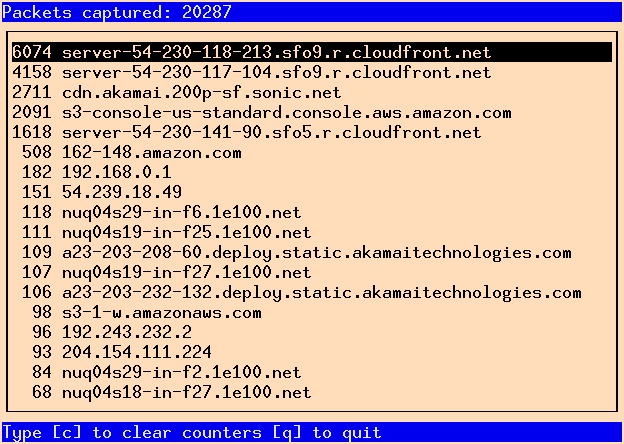Viewport: 624px width, 444px height.
Task: Click the 192.168.0.1 address row
Action: tap(312, 172)
